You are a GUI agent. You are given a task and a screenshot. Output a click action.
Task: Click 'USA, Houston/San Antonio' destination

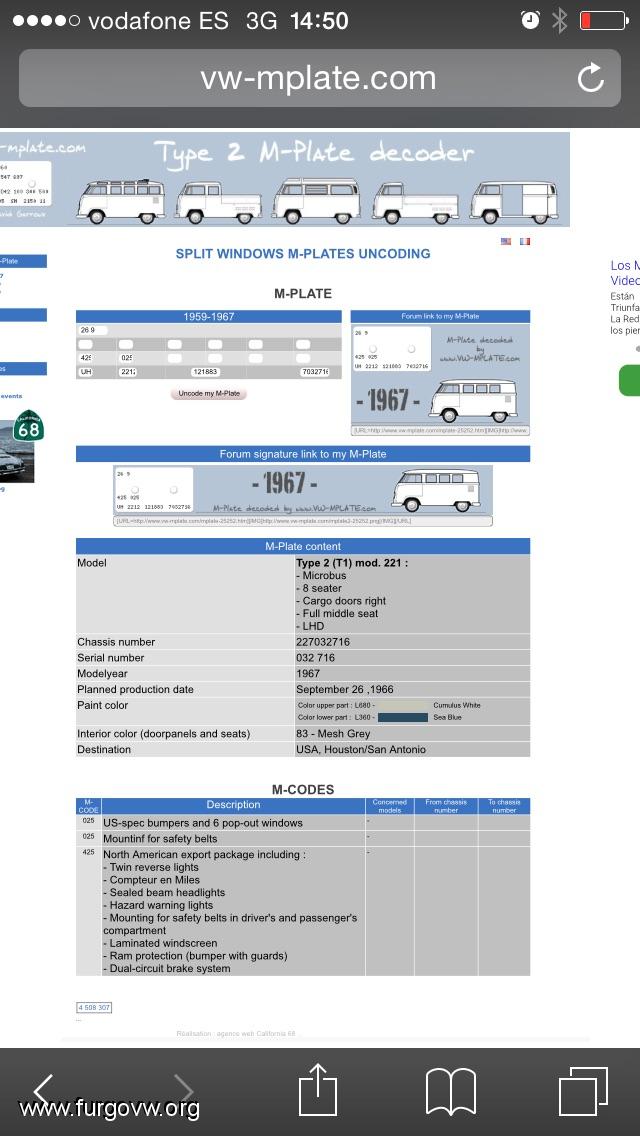361,749
